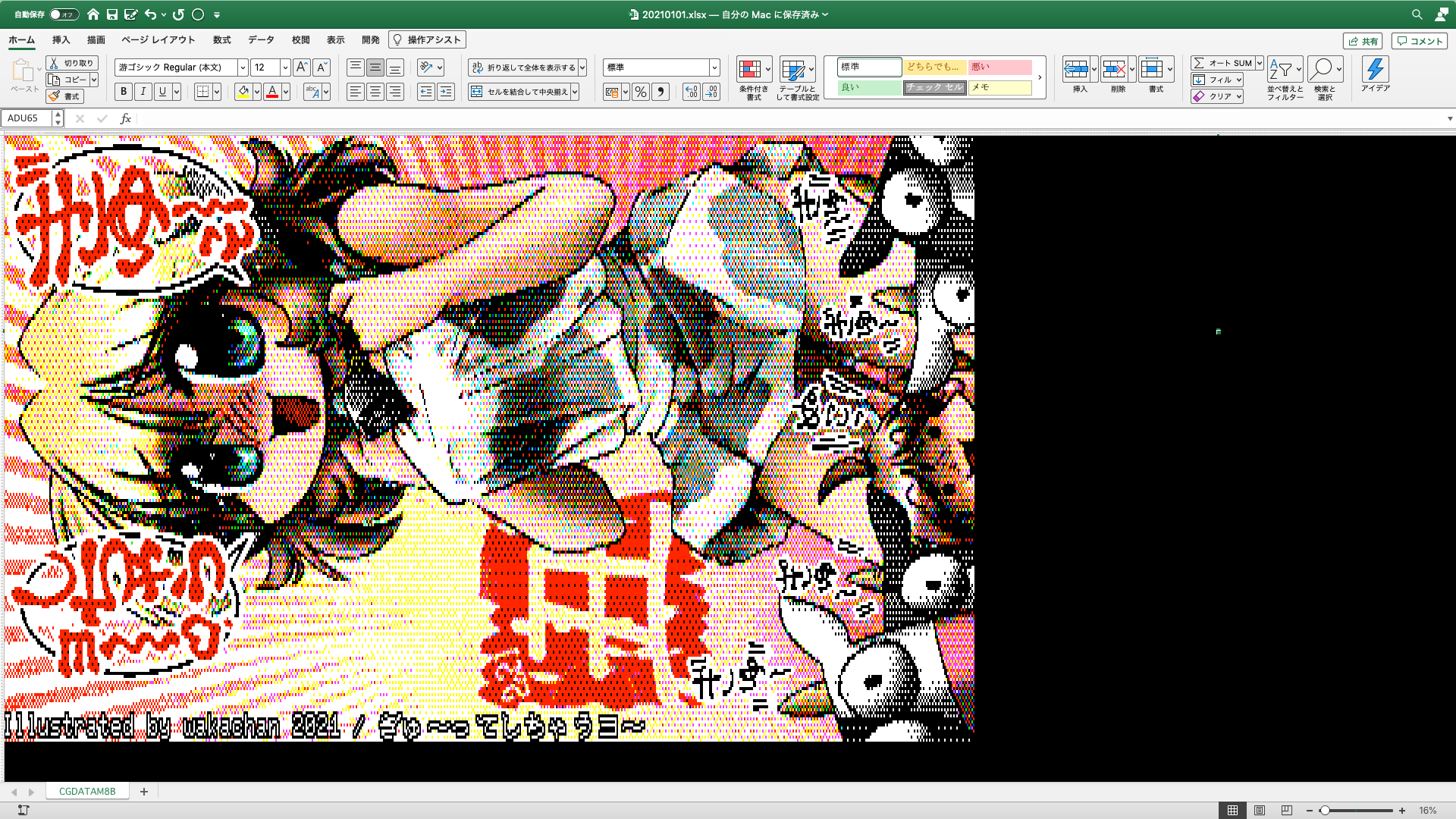Apply fill color bucket

(243, 92)
